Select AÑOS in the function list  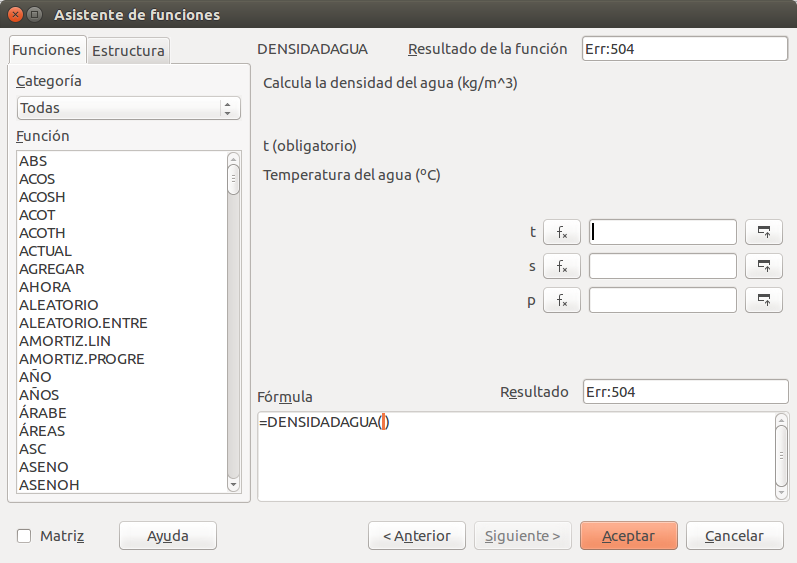point(122,395)
